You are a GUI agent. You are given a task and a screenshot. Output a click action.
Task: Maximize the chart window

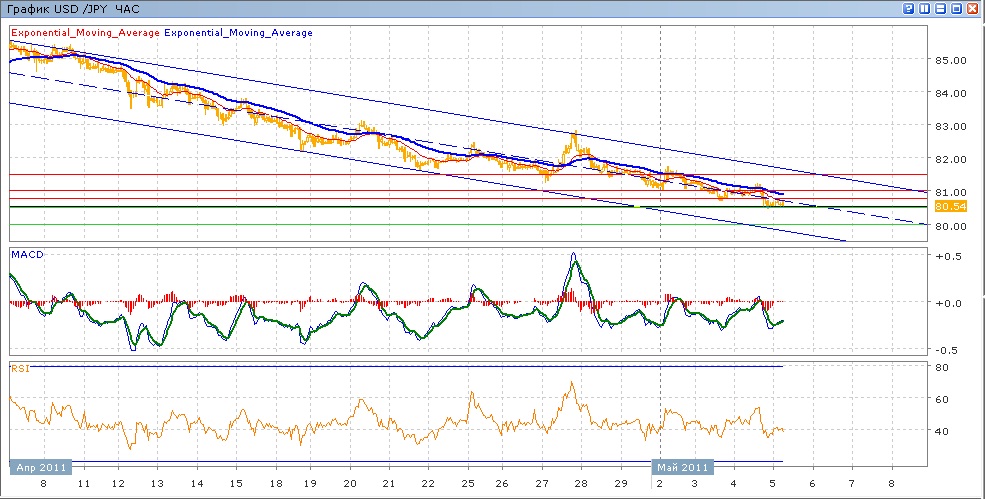957,8
